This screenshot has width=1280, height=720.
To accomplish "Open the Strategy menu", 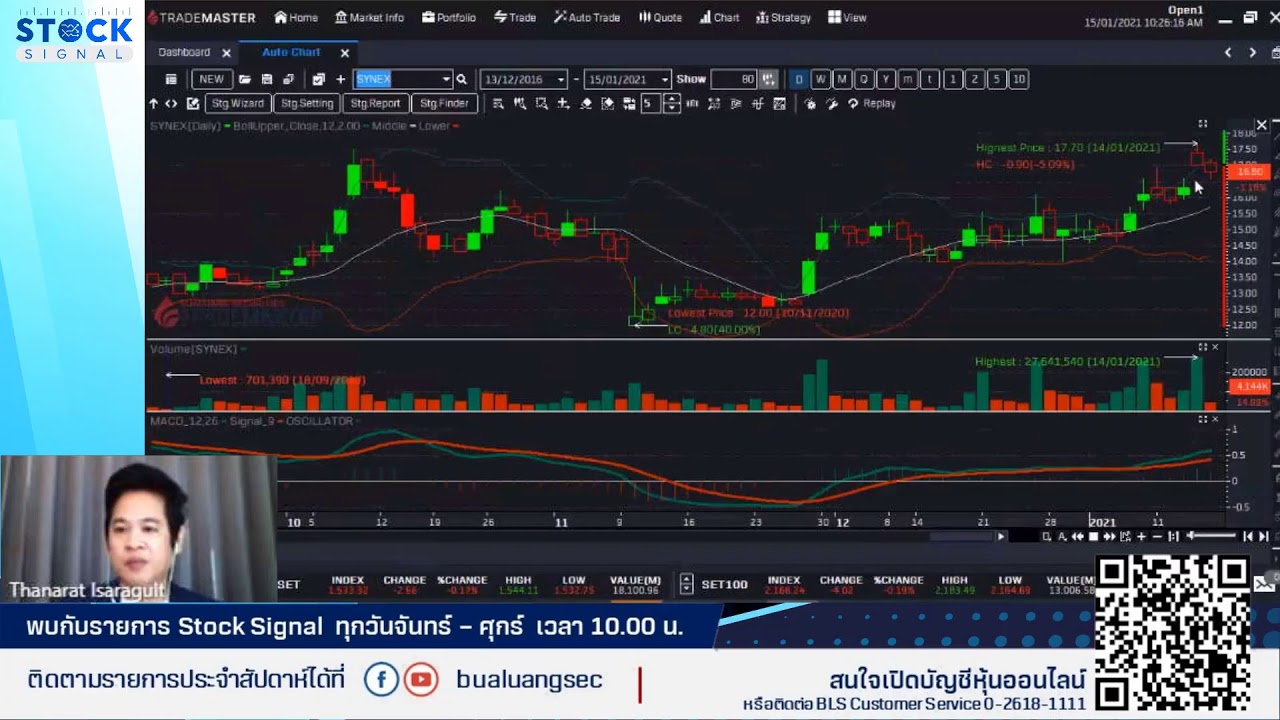I will [783, 17].
